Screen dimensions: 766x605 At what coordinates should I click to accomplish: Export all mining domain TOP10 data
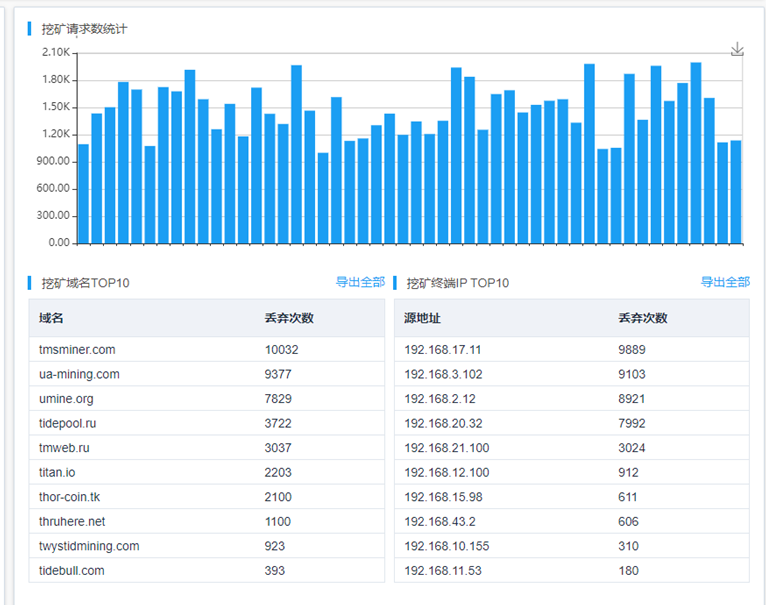tap(360, 283)
